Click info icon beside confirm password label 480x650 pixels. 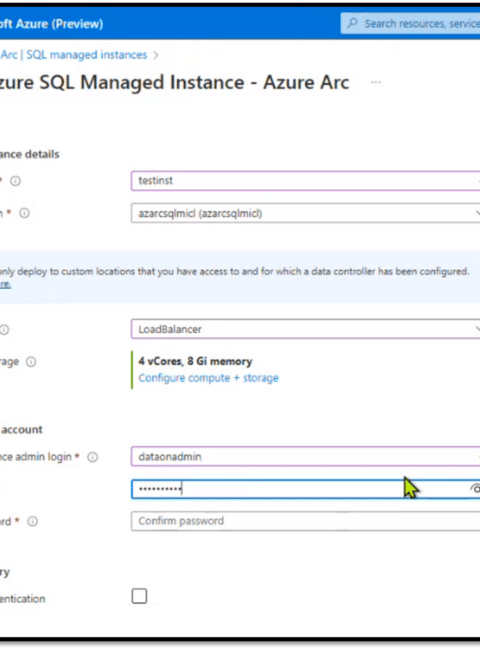pyautogui.click(x=33, y=521)
